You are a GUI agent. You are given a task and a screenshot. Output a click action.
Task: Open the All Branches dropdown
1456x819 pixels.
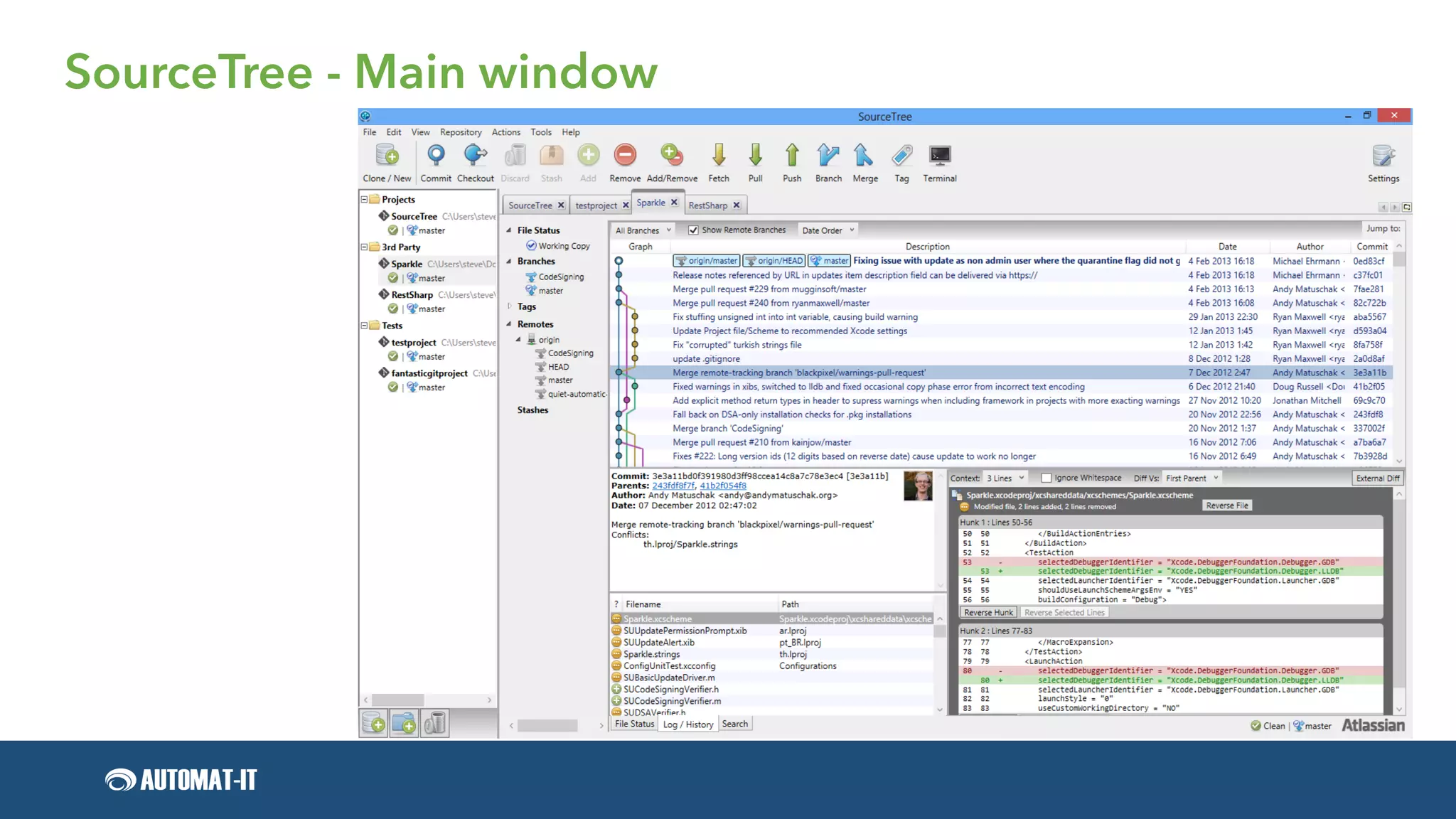(x=643, y=230)
